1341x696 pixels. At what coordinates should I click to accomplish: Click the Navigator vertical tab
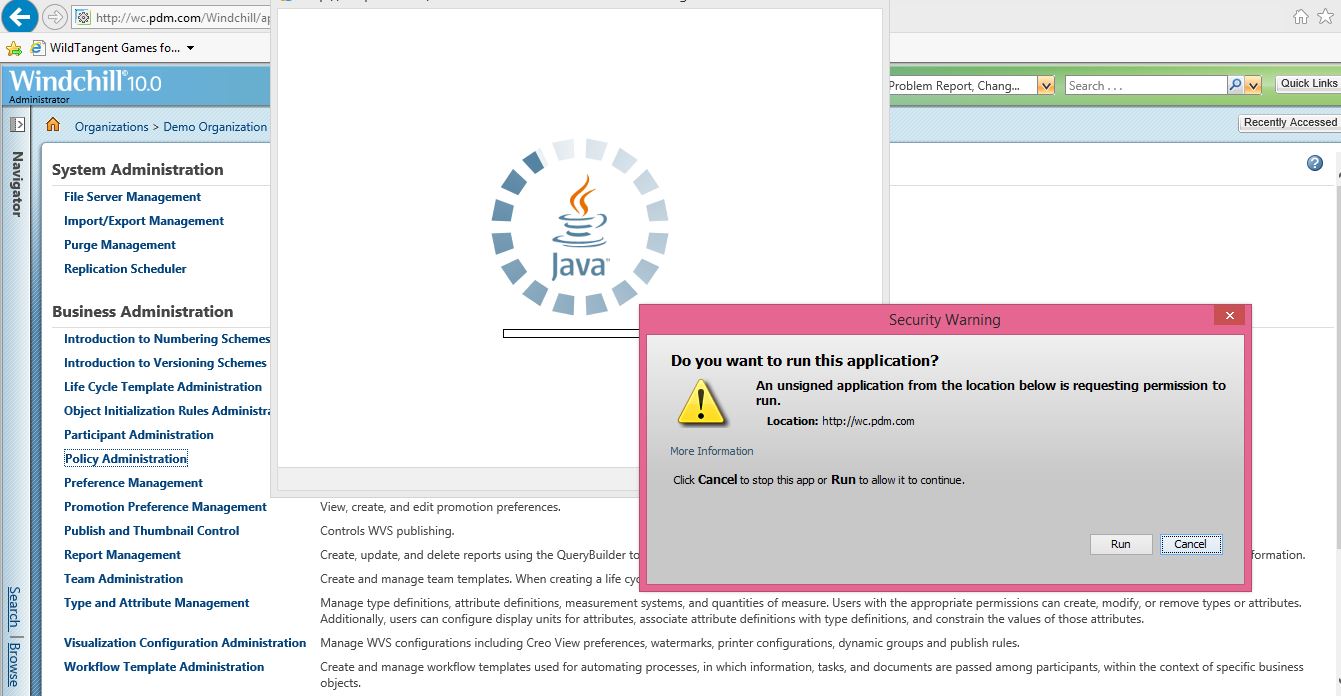tap(16, 183)
